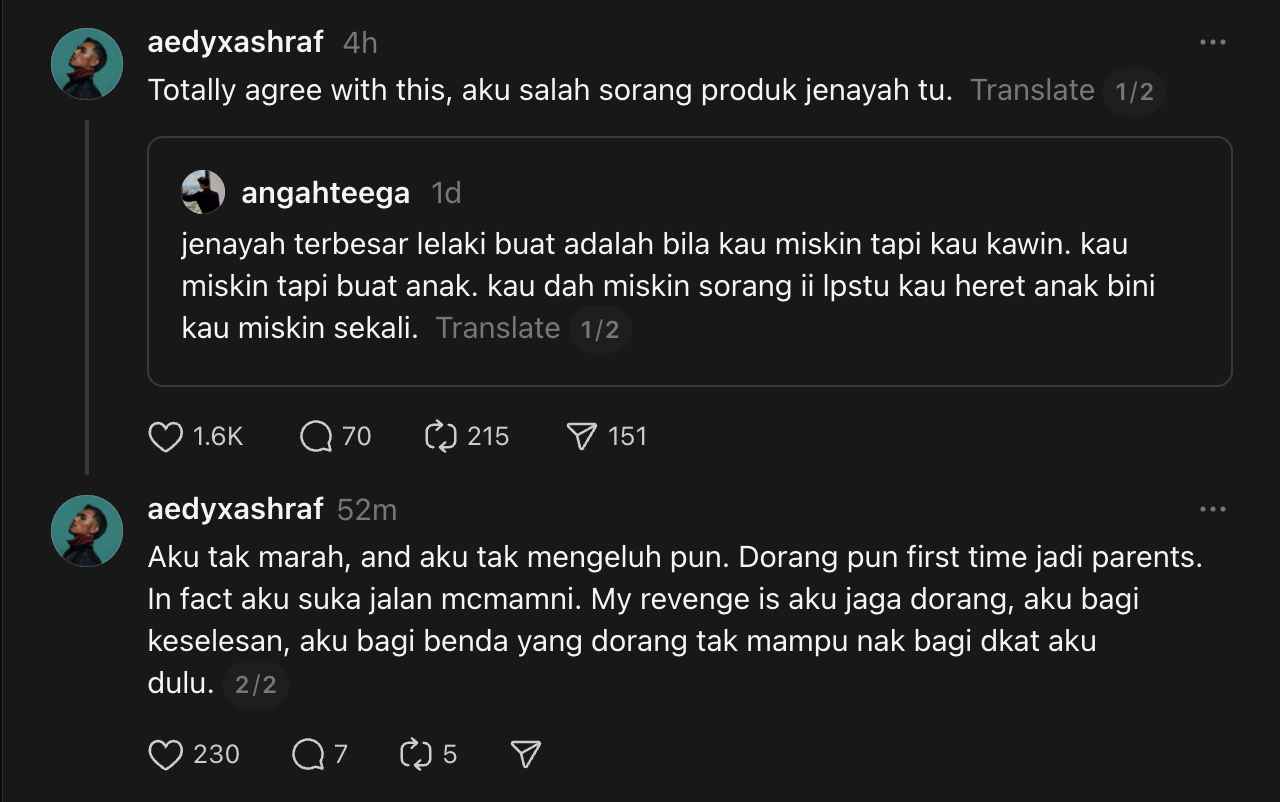The image size is (1280, 802).
Task: Click angahteega avatar in quoted post
Action: pyautogui.click(x=203, y=192)
